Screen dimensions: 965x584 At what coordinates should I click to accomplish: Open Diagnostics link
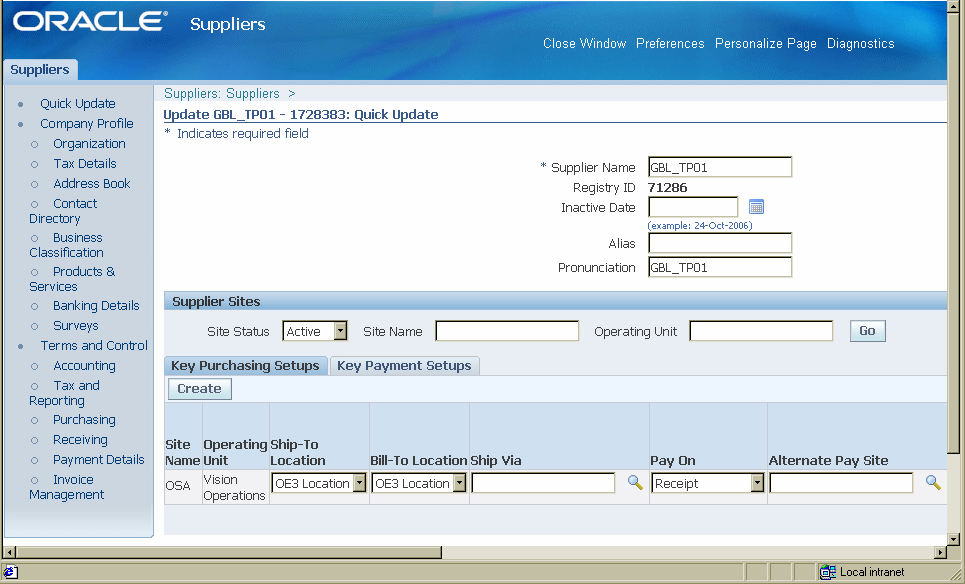coord(860,44)
